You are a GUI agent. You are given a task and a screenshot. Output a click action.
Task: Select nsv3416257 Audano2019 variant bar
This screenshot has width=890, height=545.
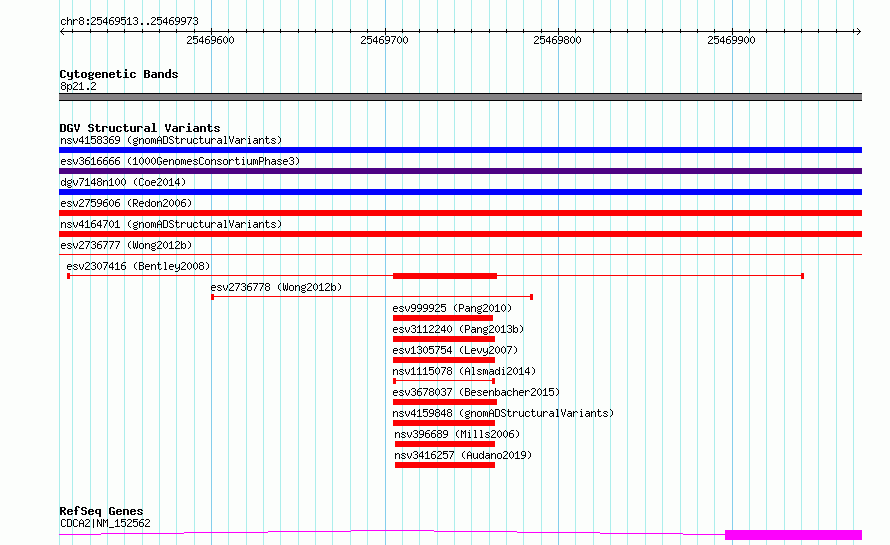(445, 465)
